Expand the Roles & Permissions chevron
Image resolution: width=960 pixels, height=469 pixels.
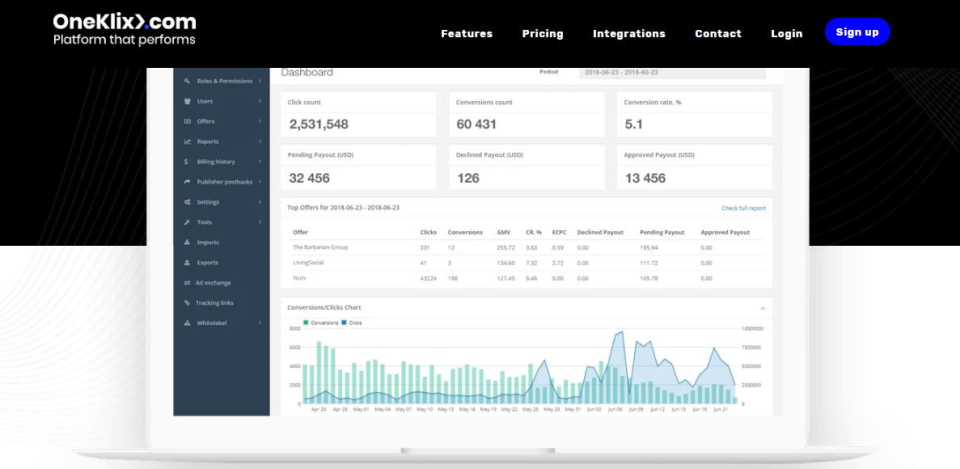260,81
